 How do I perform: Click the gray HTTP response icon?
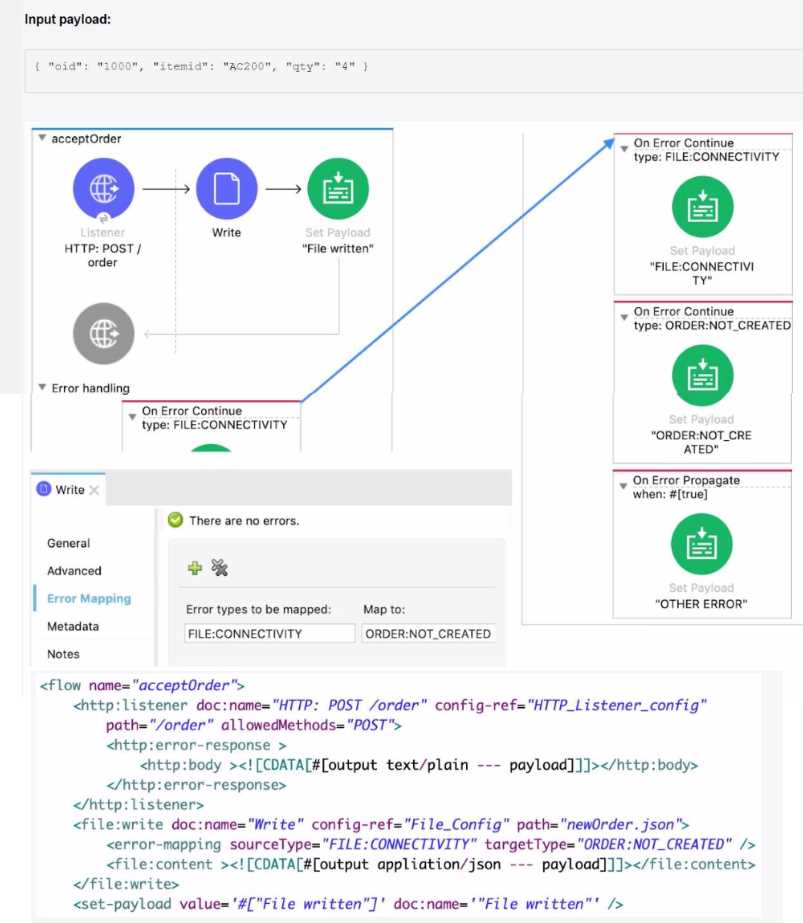(102, 333)
